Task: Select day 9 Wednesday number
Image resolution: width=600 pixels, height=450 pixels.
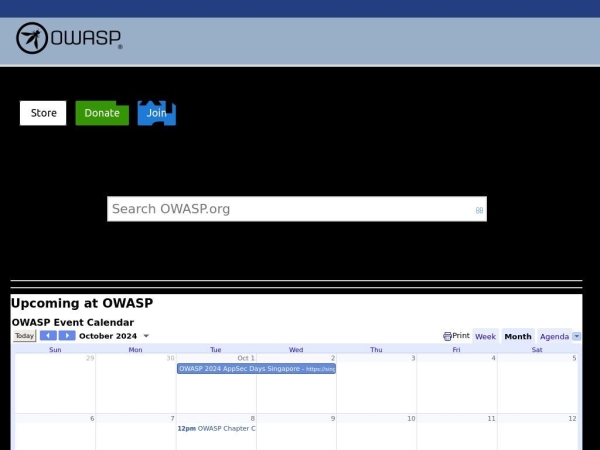Action: 333,419
